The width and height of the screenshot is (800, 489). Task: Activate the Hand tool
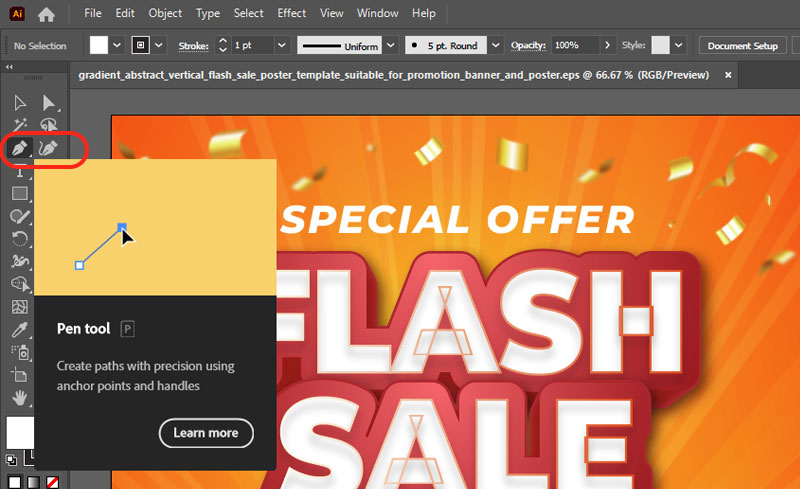click(19, 398)
